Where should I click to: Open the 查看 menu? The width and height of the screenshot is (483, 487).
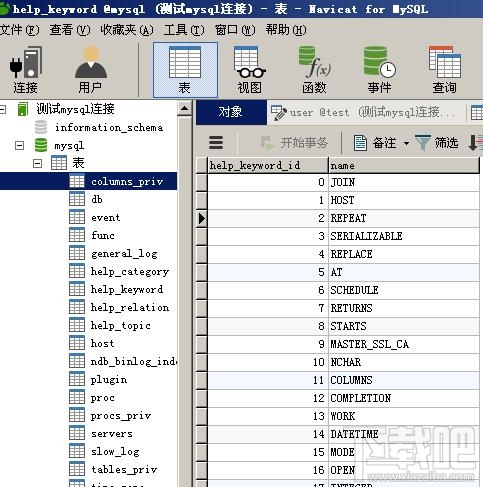[70, 30]
